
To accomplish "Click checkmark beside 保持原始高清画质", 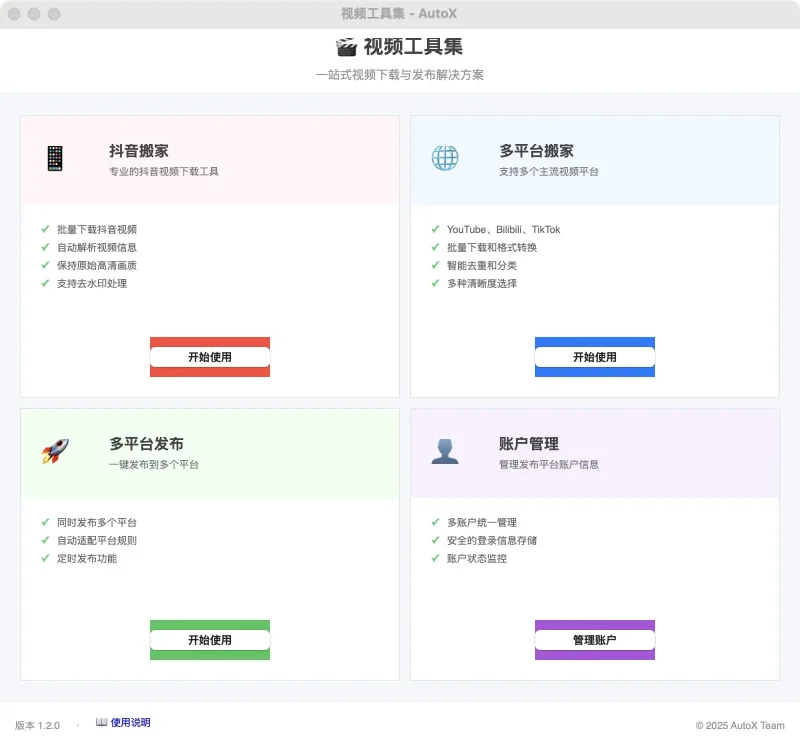I will click(45, 265).
